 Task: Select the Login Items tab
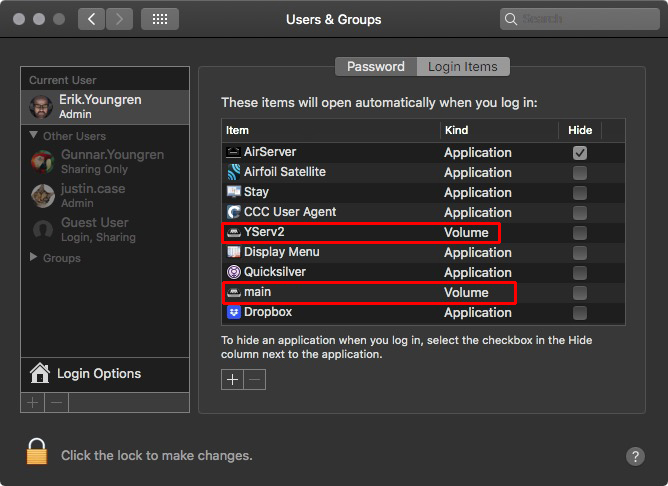463,66
